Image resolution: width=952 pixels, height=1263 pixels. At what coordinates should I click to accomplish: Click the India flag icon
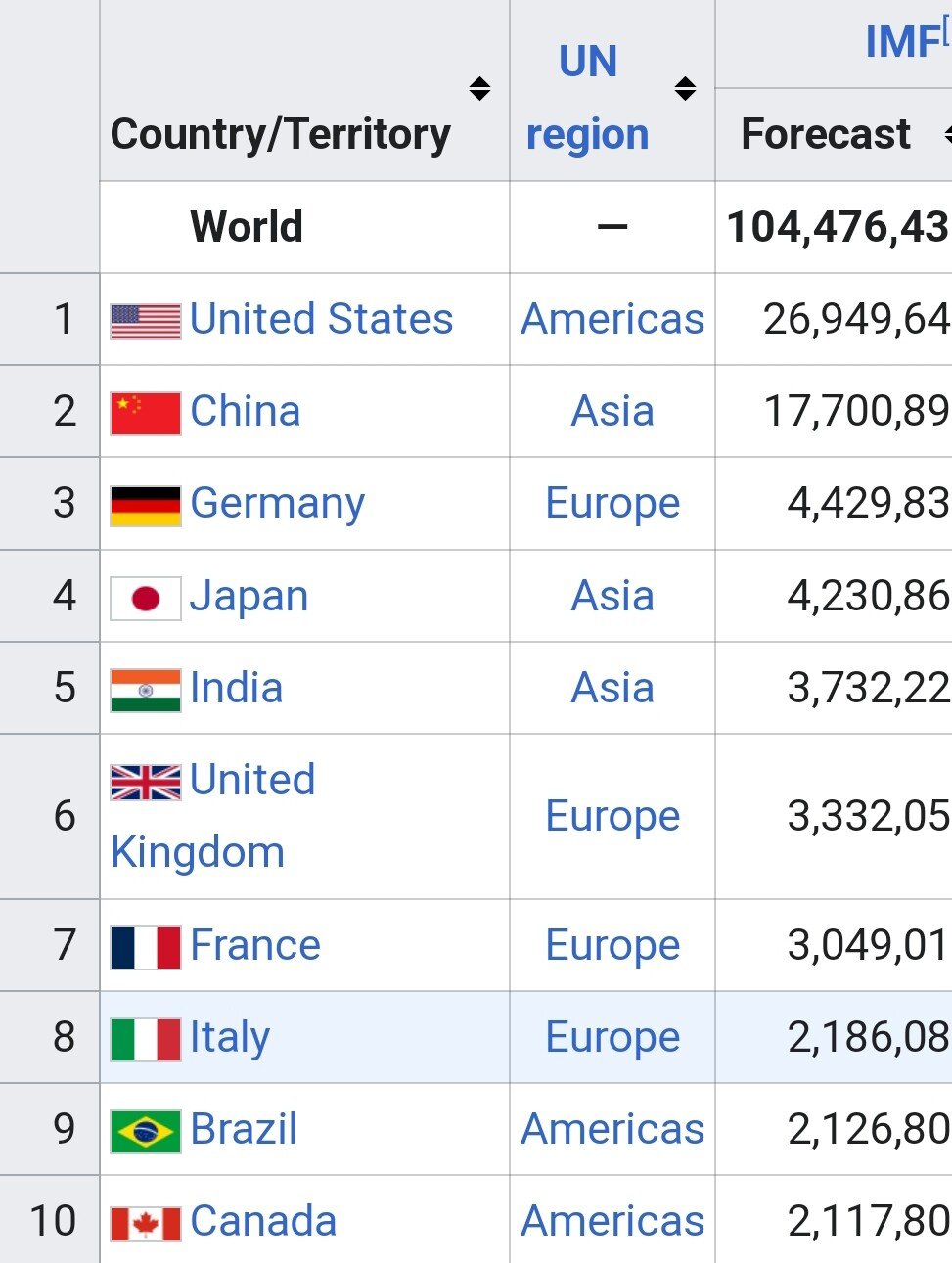[x=145, y=690]
